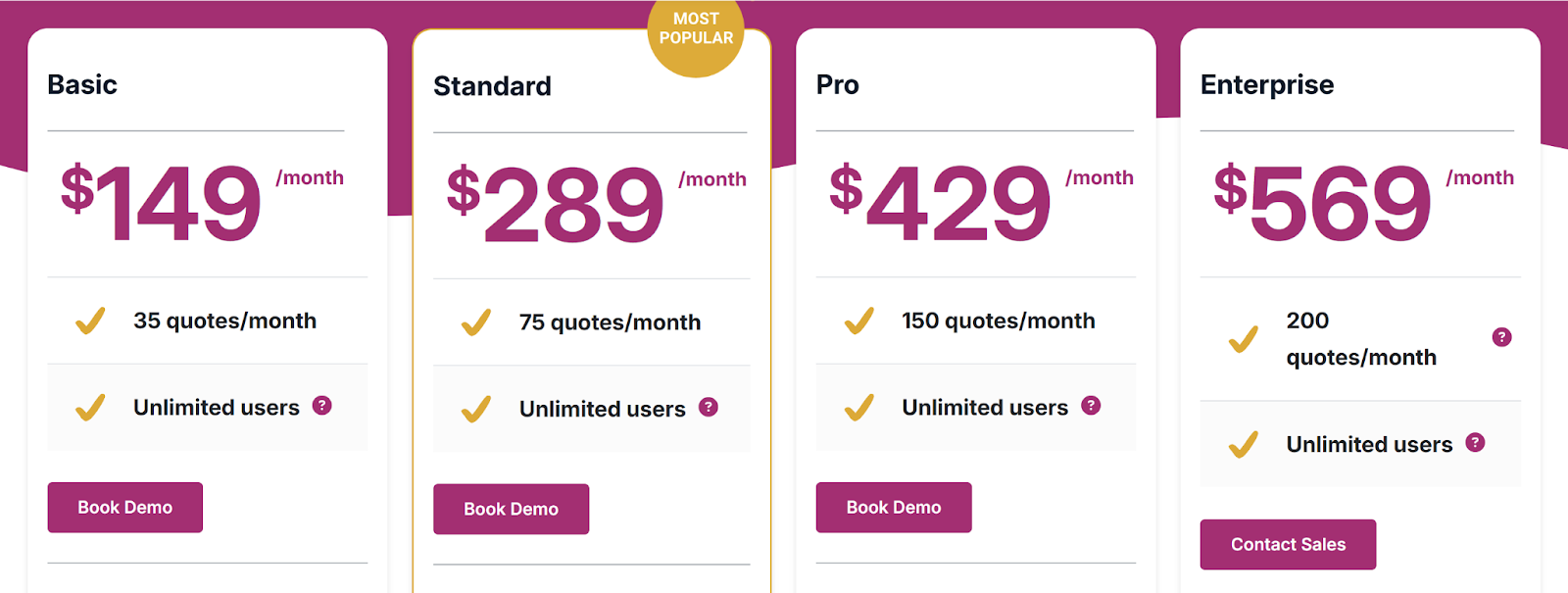Click the question mark next to 200 quotes/month
Image resolution: width=1568 pixels, height=593 pixels.
1501,336
